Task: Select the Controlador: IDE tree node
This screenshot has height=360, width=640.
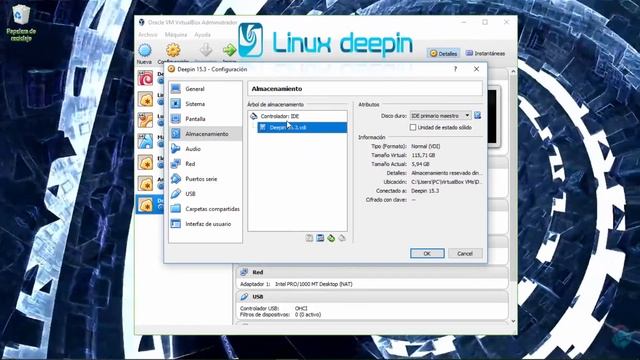Action: (x=298, y=116)
